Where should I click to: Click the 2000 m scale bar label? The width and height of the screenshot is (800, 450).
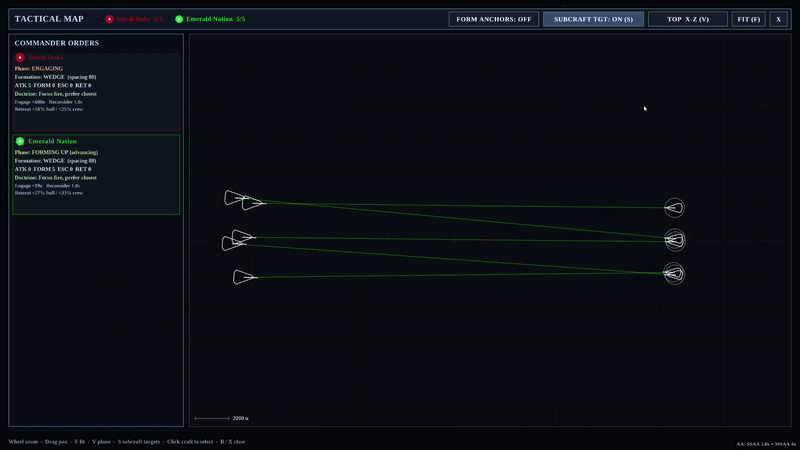click(x=240, y=418)
